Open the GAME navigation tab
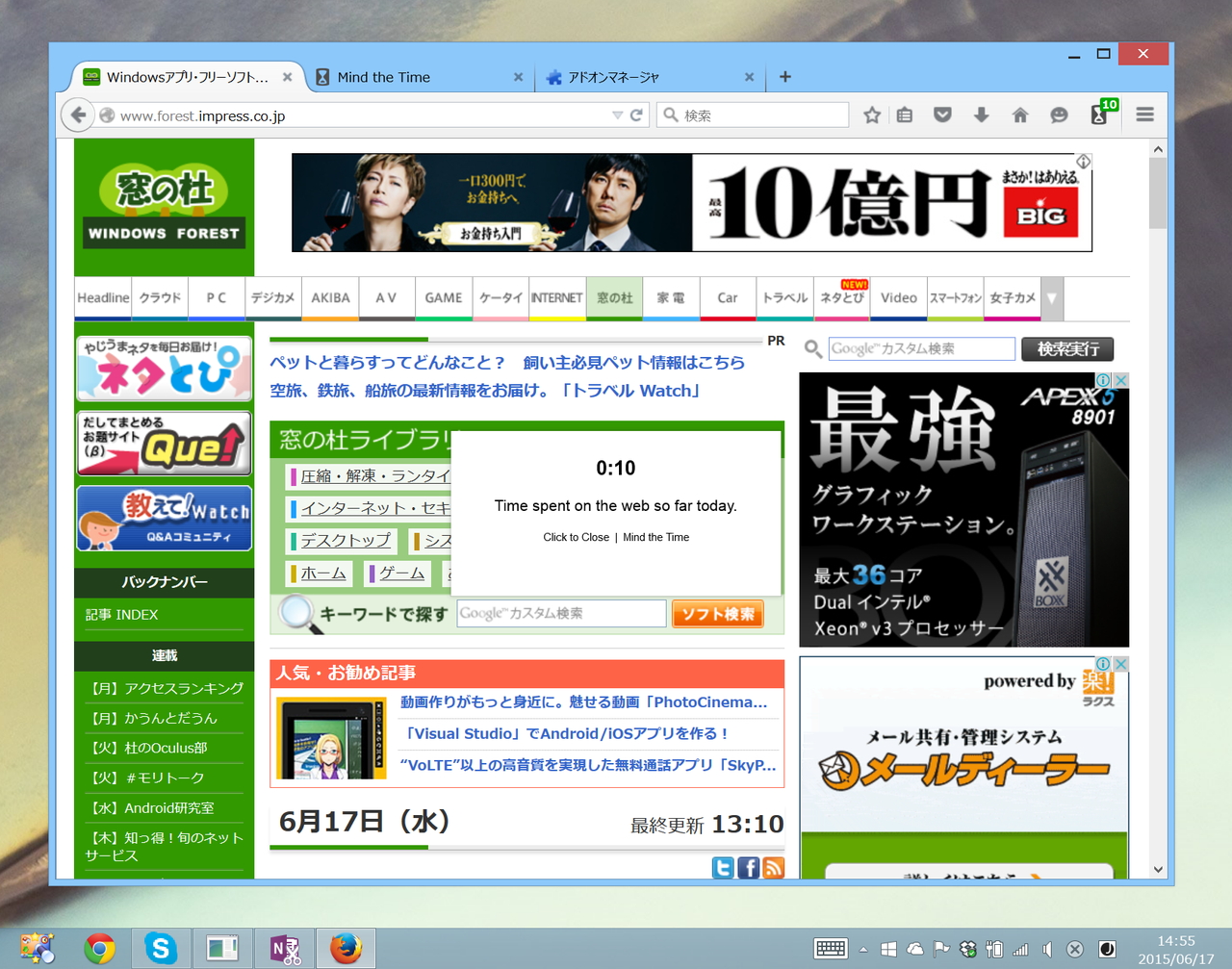1232x969 pixels. (x=444, y=298)
